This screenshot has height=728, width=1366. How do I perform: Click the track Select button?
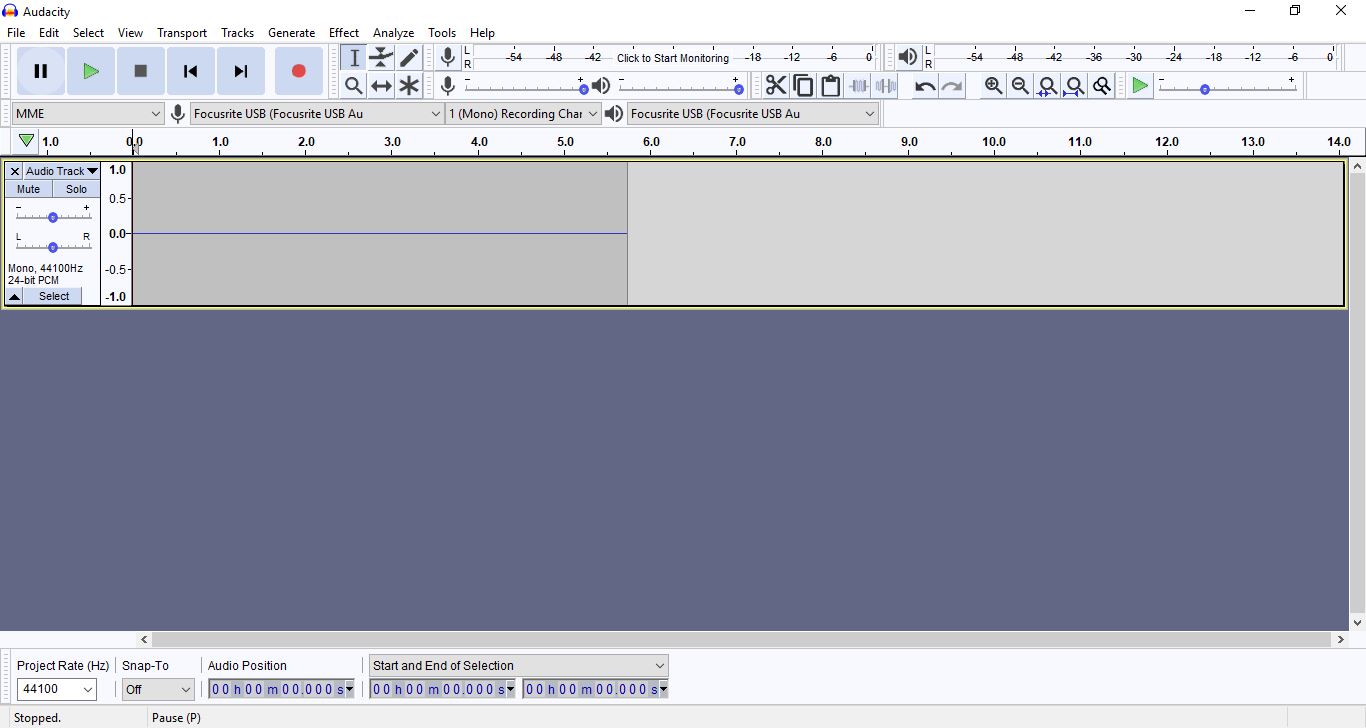click(x=54, y=296)
